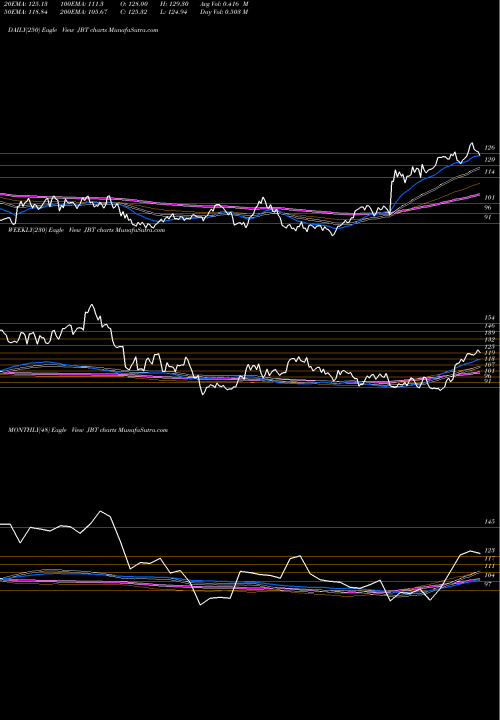Click the 114 price label on daily chart
The image size is (500, 720).
490,172
